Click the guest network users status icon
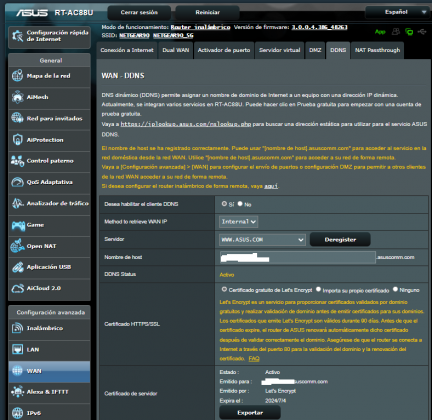The height and width of the screenshot is (420, 432). click(x=396, y=32)
